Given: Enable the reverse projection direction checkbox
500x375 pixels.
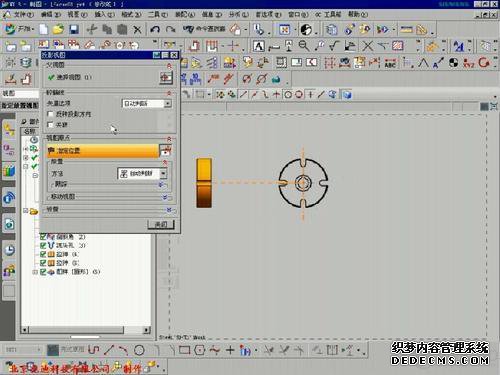Looking at the screenshot, I should (50, 114).
